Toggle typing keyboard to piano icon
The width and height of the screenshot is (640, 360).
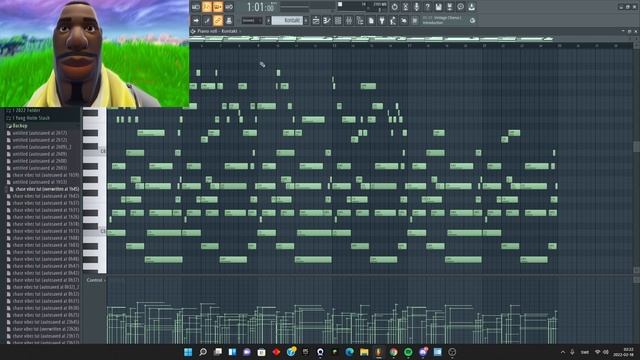pos(229,20)
